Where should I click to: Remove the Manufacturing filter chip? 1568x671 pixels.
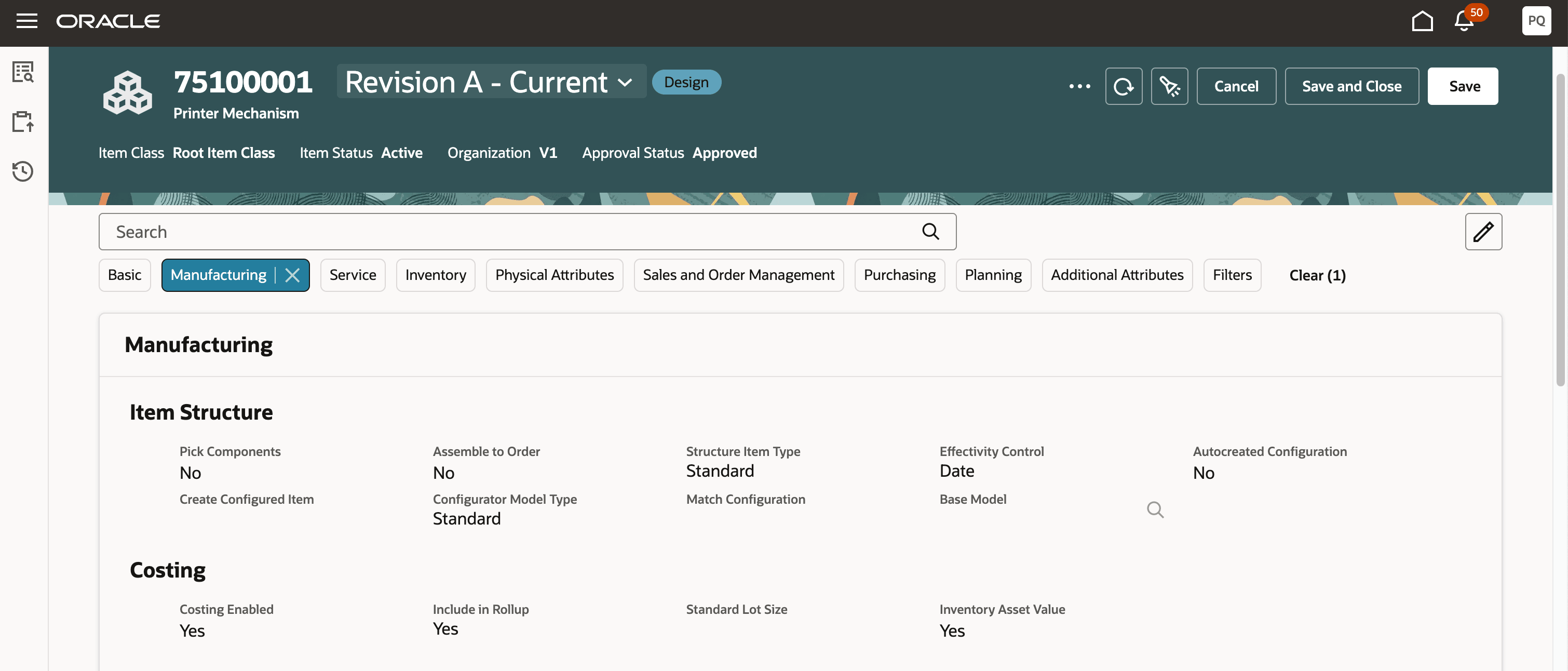(292, 275)
